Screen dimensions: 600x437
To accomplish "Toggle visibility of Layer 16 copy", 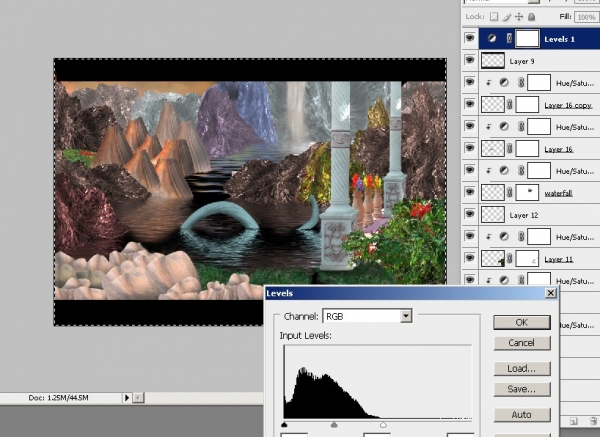I will (470, 104).
